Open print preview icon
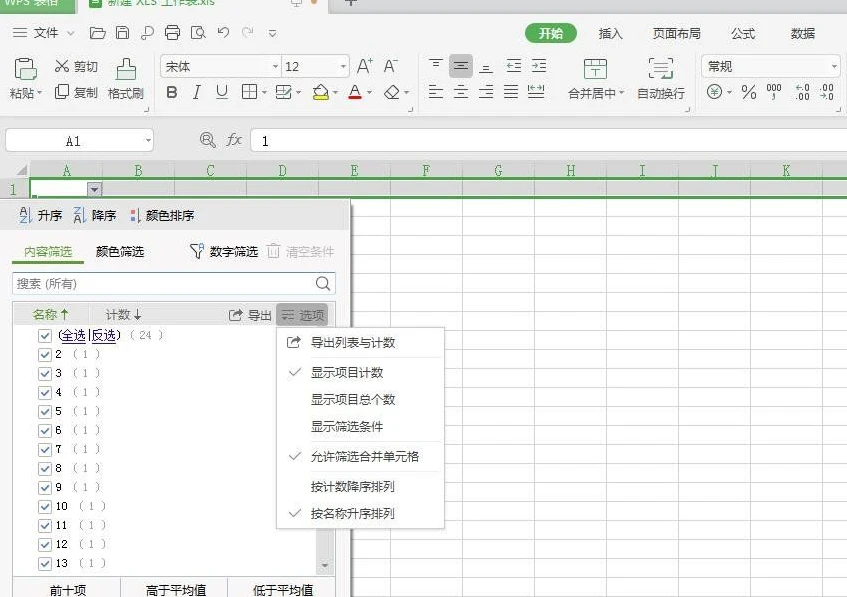This screenshot has width=847, height=597. click(x=198, y=33)
